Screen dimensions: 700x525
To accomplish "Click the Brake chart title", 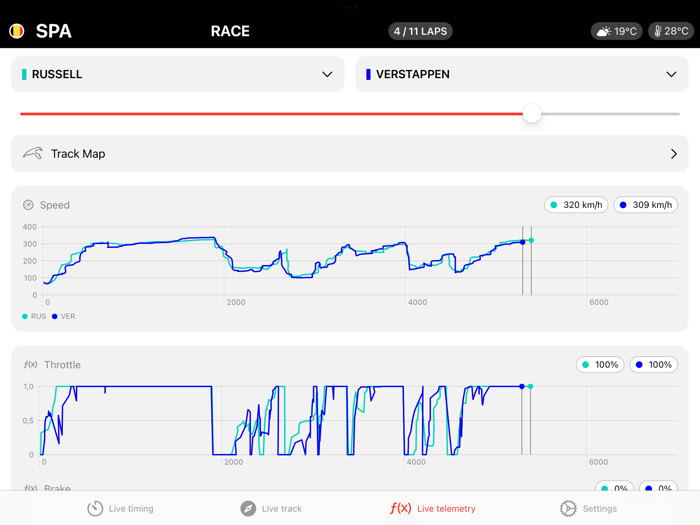I will [57, 488].
